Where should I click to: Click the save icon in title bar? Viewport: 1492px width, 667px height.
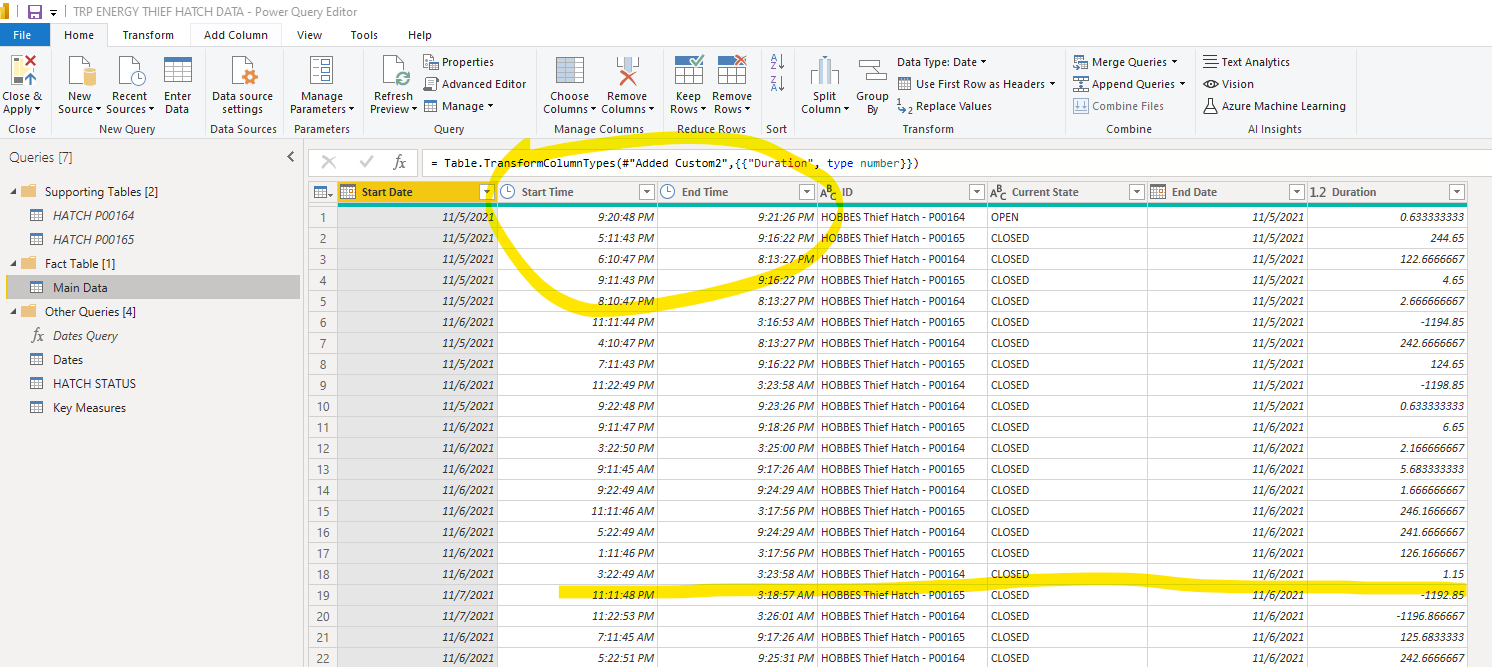point(34,12)
